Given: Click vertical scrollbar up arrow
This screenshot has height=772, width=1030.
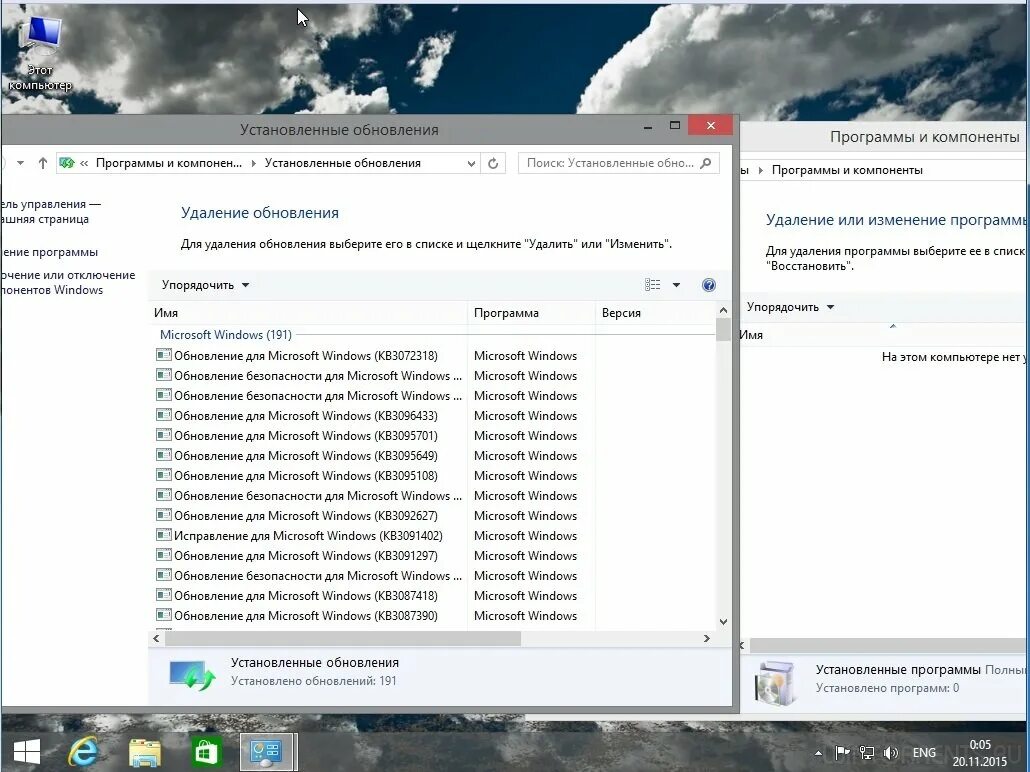Looking at the screenshot, I should pos(723,310).
